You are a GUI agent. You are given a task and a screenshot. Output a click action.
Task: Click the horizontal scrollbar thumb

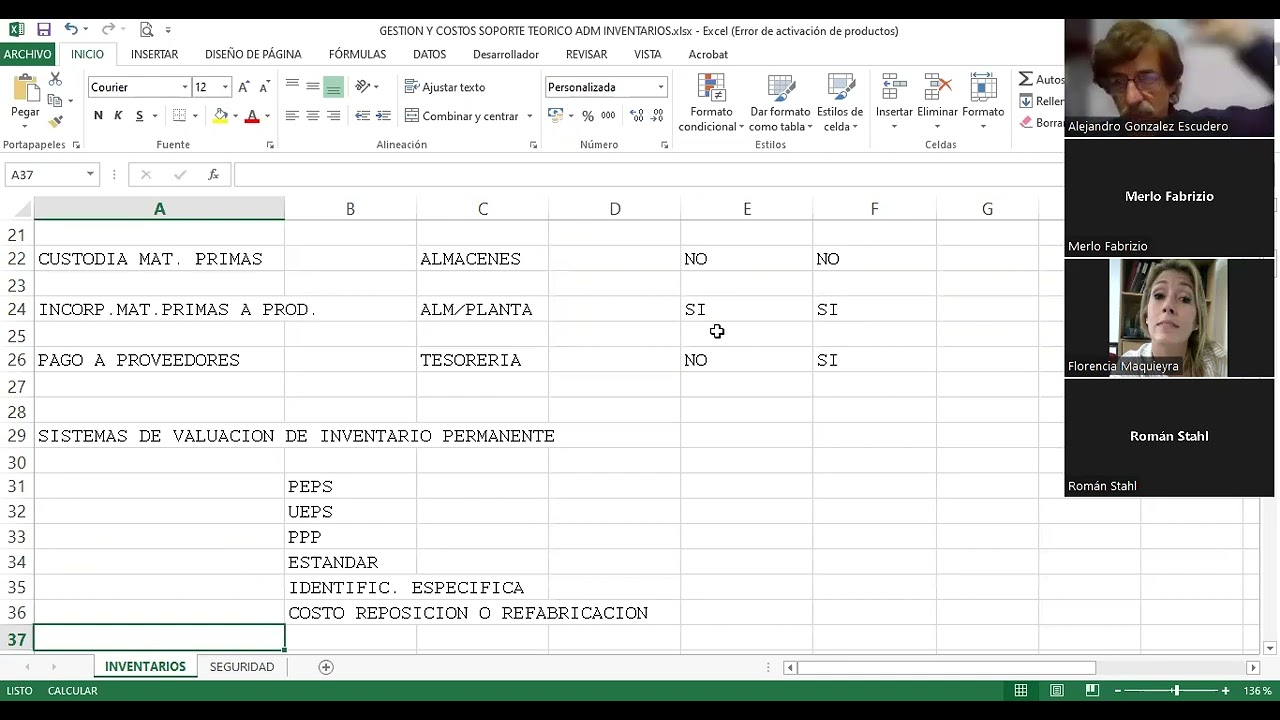(x=946, y=667)
